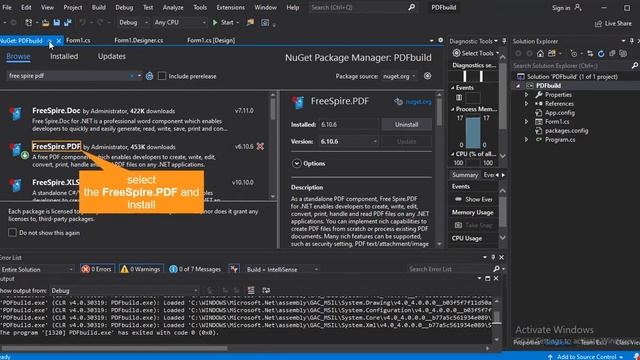The height and width of the screenshot is (360, 640).
Task: Click Collapse All icon in Solution Explorer
Action: click(612, 53)
